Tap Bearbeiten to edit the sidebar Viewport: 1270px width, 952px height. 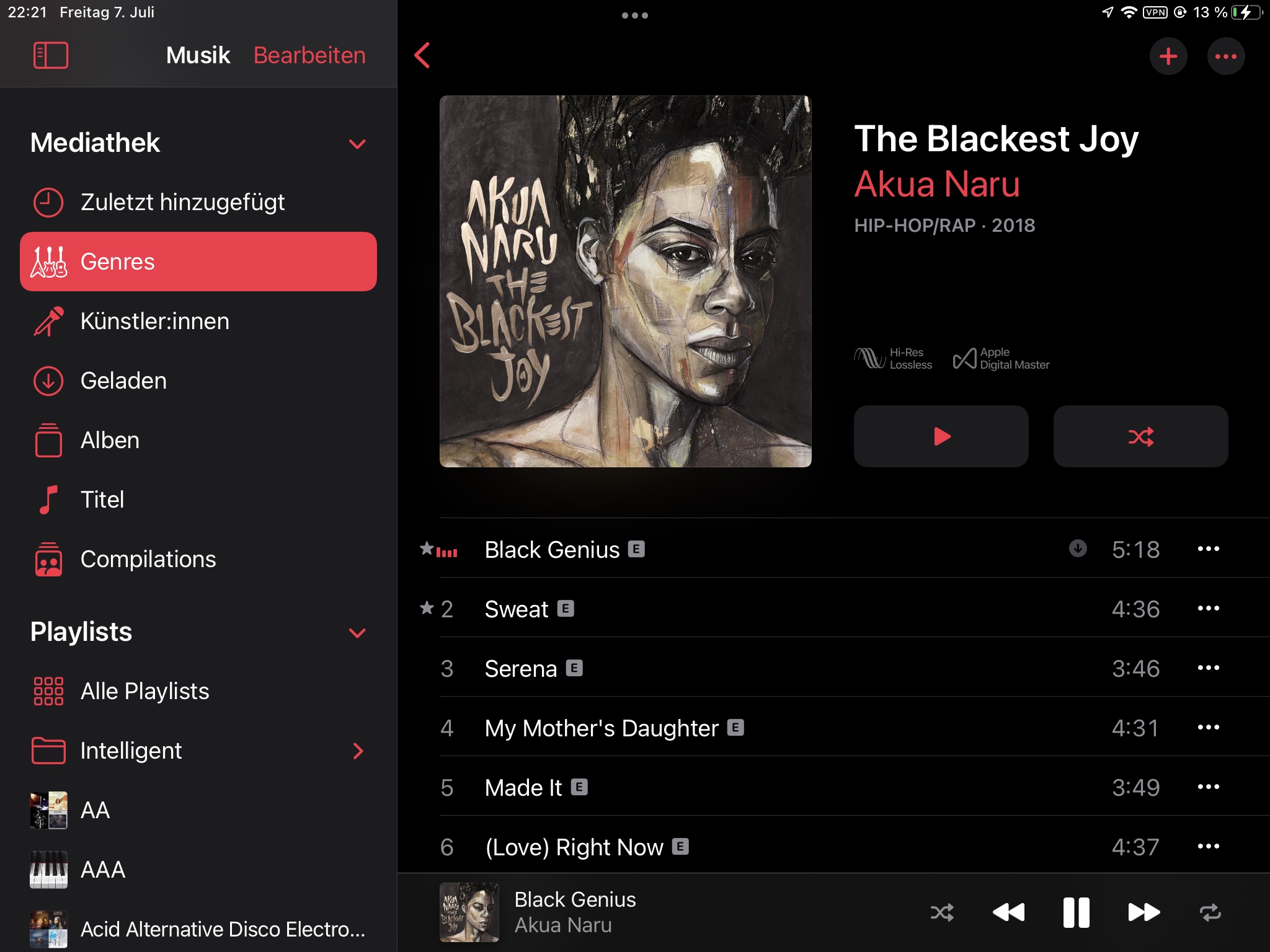(309, 55)
